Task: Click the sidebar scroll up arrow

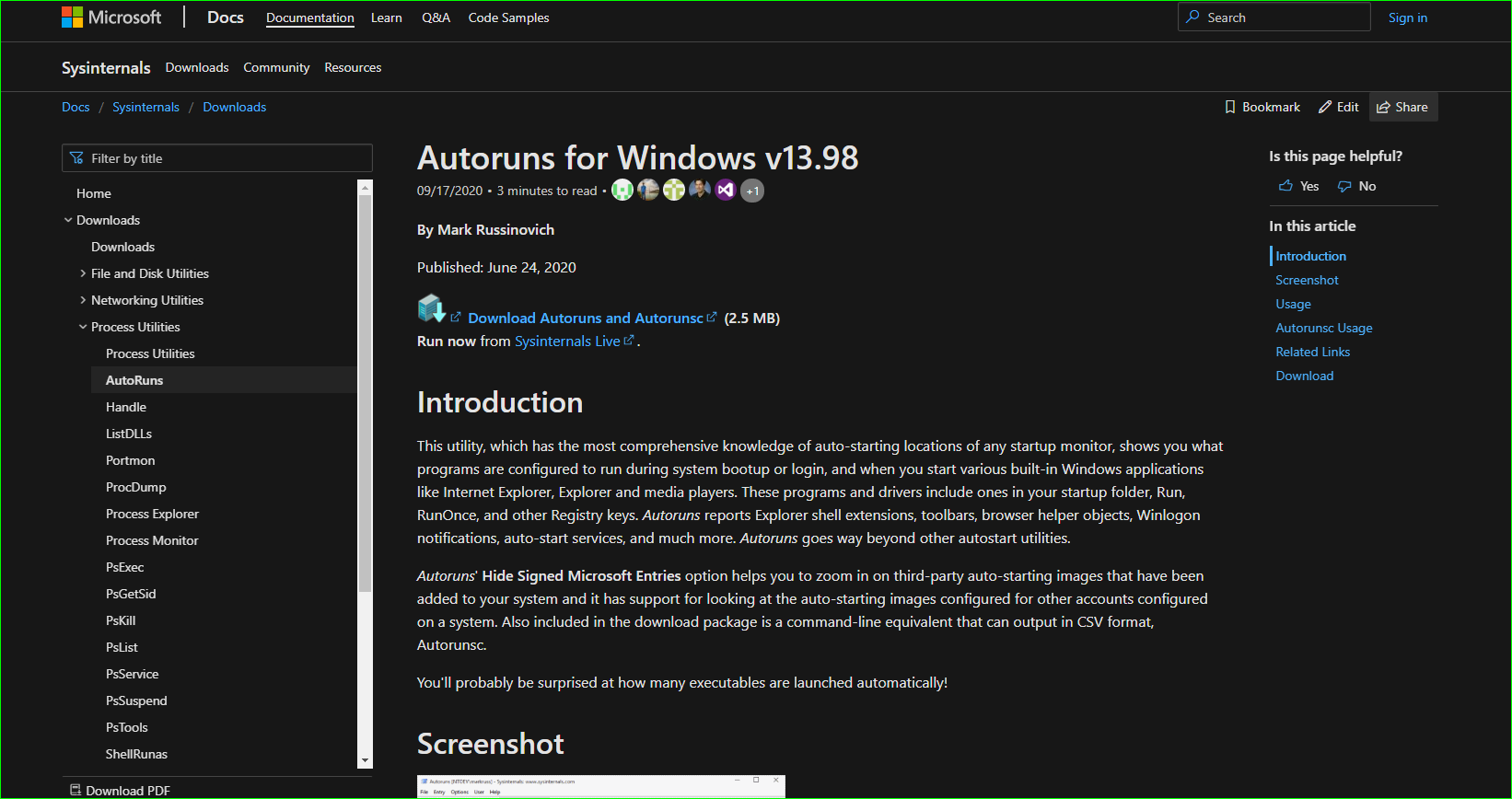Action: 366,188
